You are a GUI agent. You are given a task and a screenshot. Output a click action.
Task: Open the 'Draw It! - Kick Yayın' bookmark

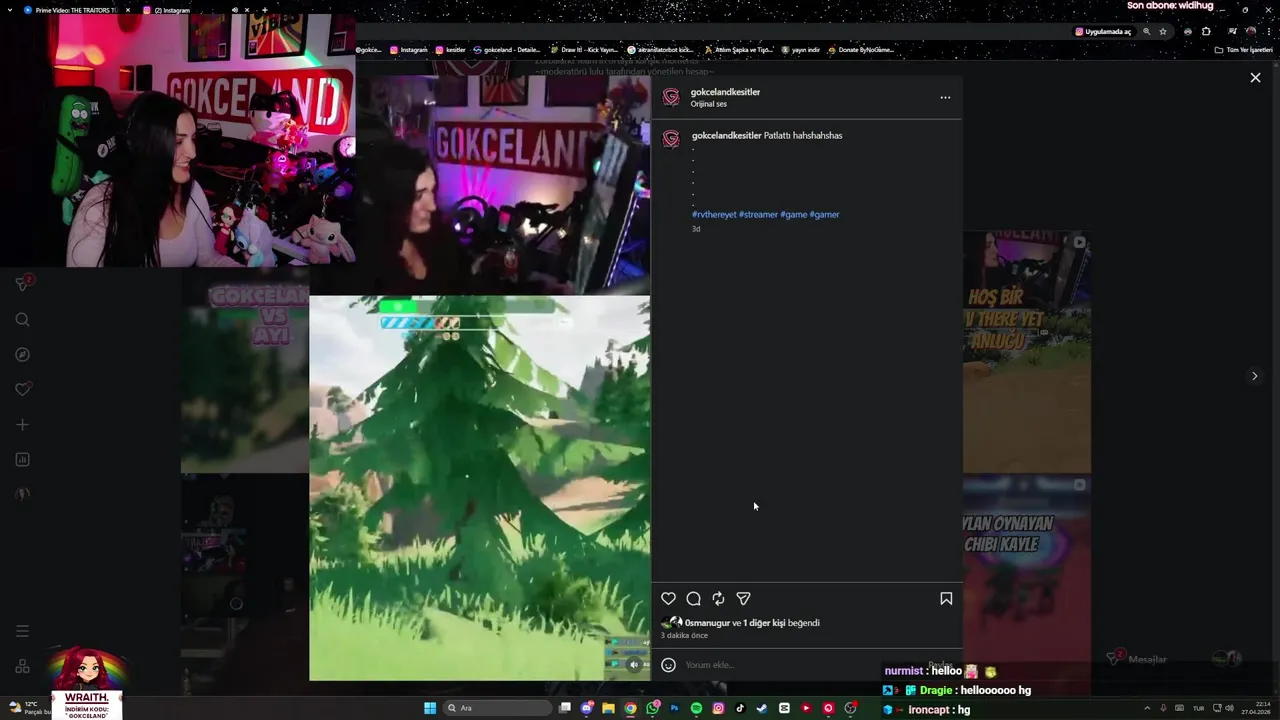(584, 49)
